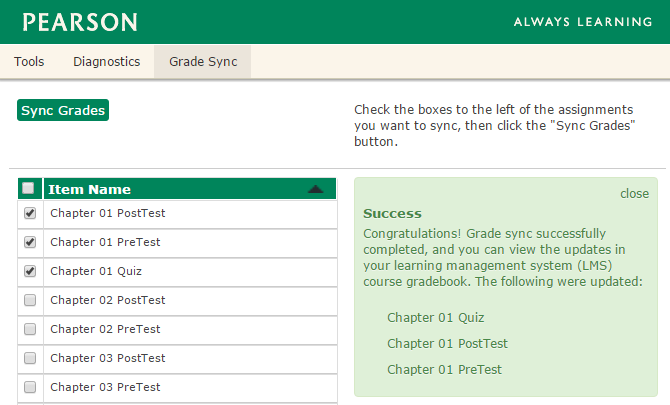Check the Chapter 02 PostTest checkbox
670x405 pixels.
click(x=30, y=300)
